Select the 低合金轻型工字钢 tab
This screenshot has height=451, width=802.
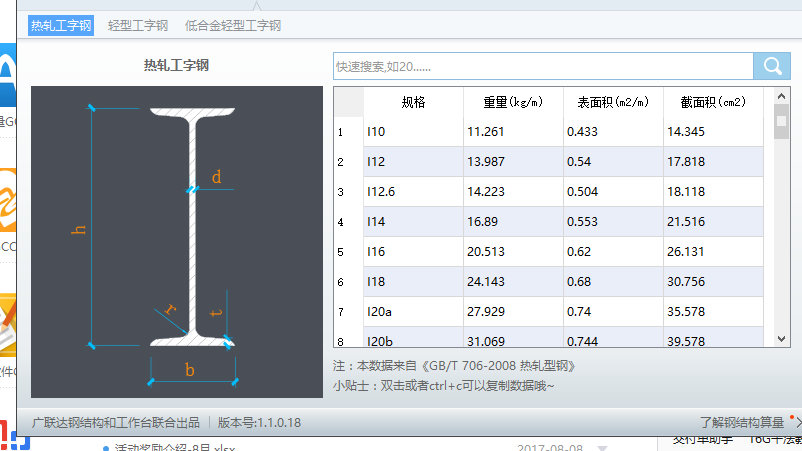coord(233,26)
